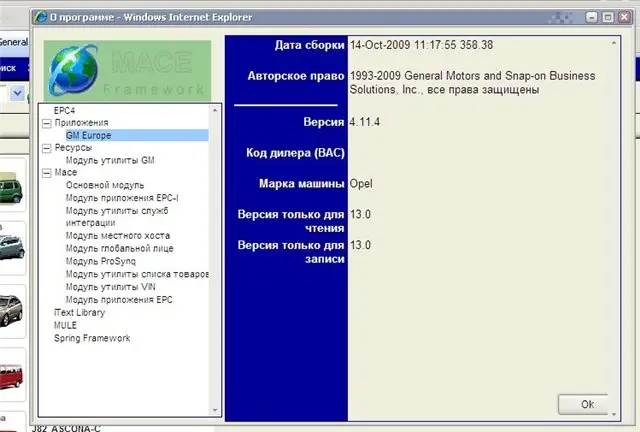Collapse the Ресурсы tree node
The height and width of the screenshot is (432, 640).
click(x=47, y=148)
